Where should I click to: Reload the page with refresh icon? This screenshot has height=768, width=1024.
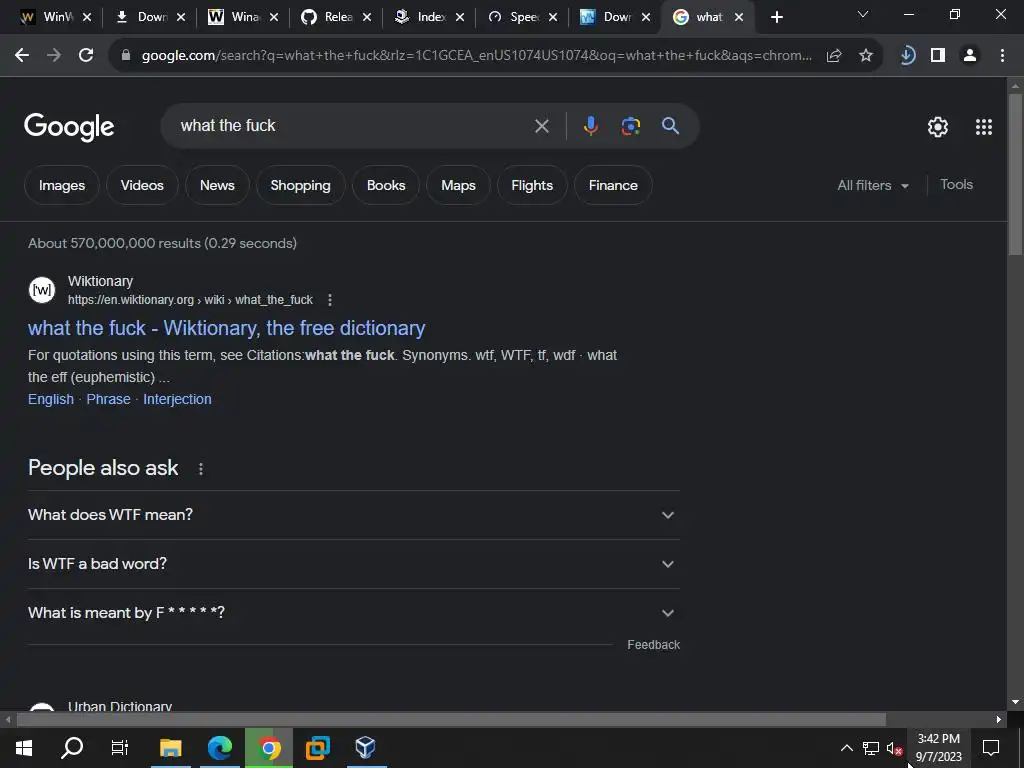(x=86, y=56)
